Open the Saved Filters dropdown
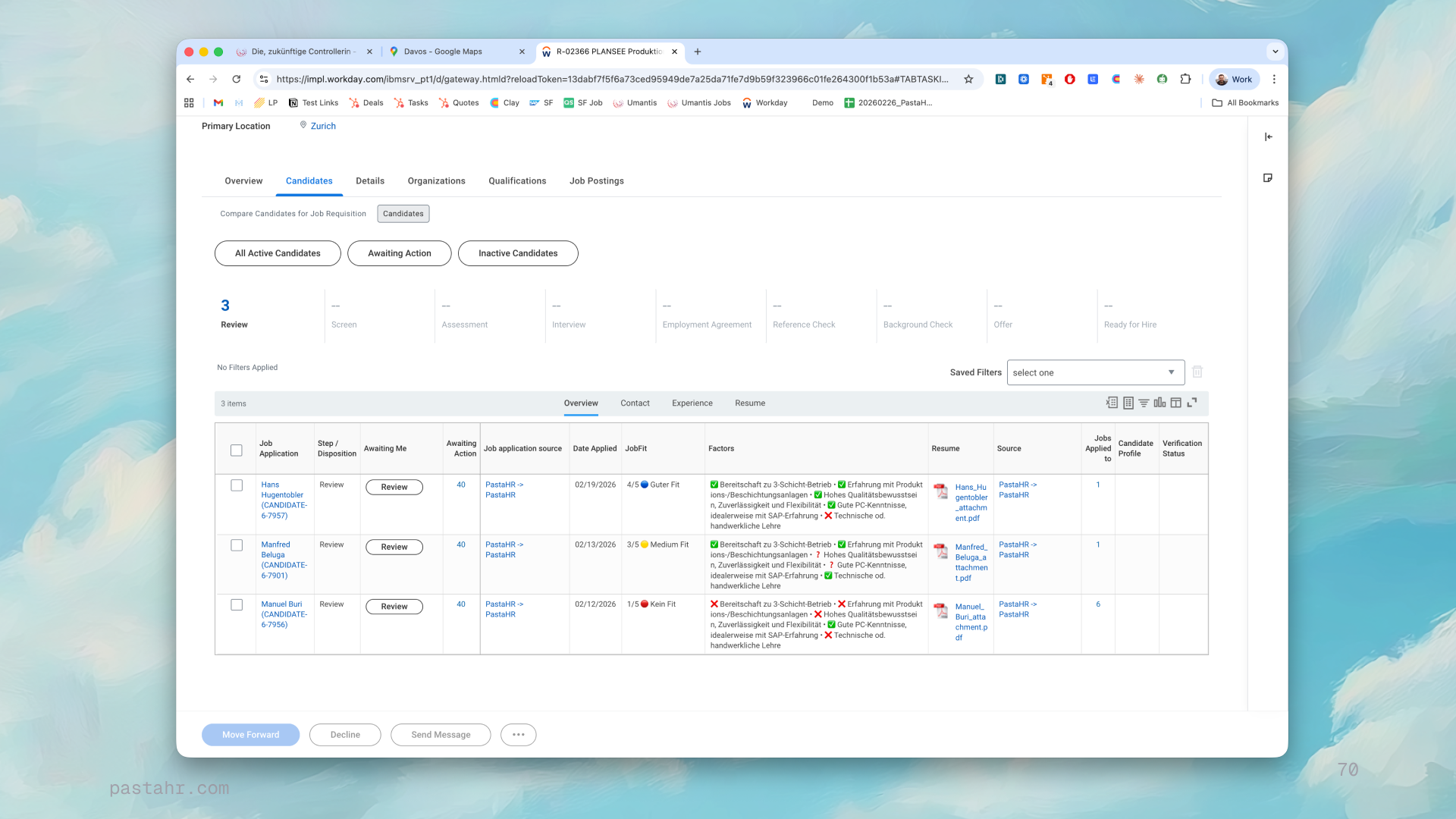 coord(1095,372)
